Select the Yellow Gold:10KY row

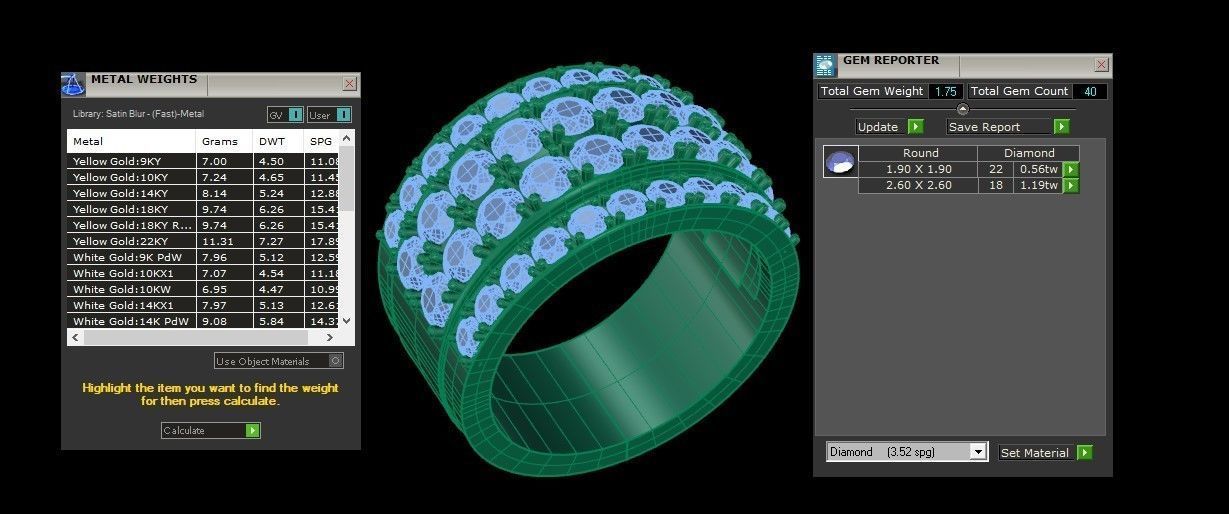(204, 177)
